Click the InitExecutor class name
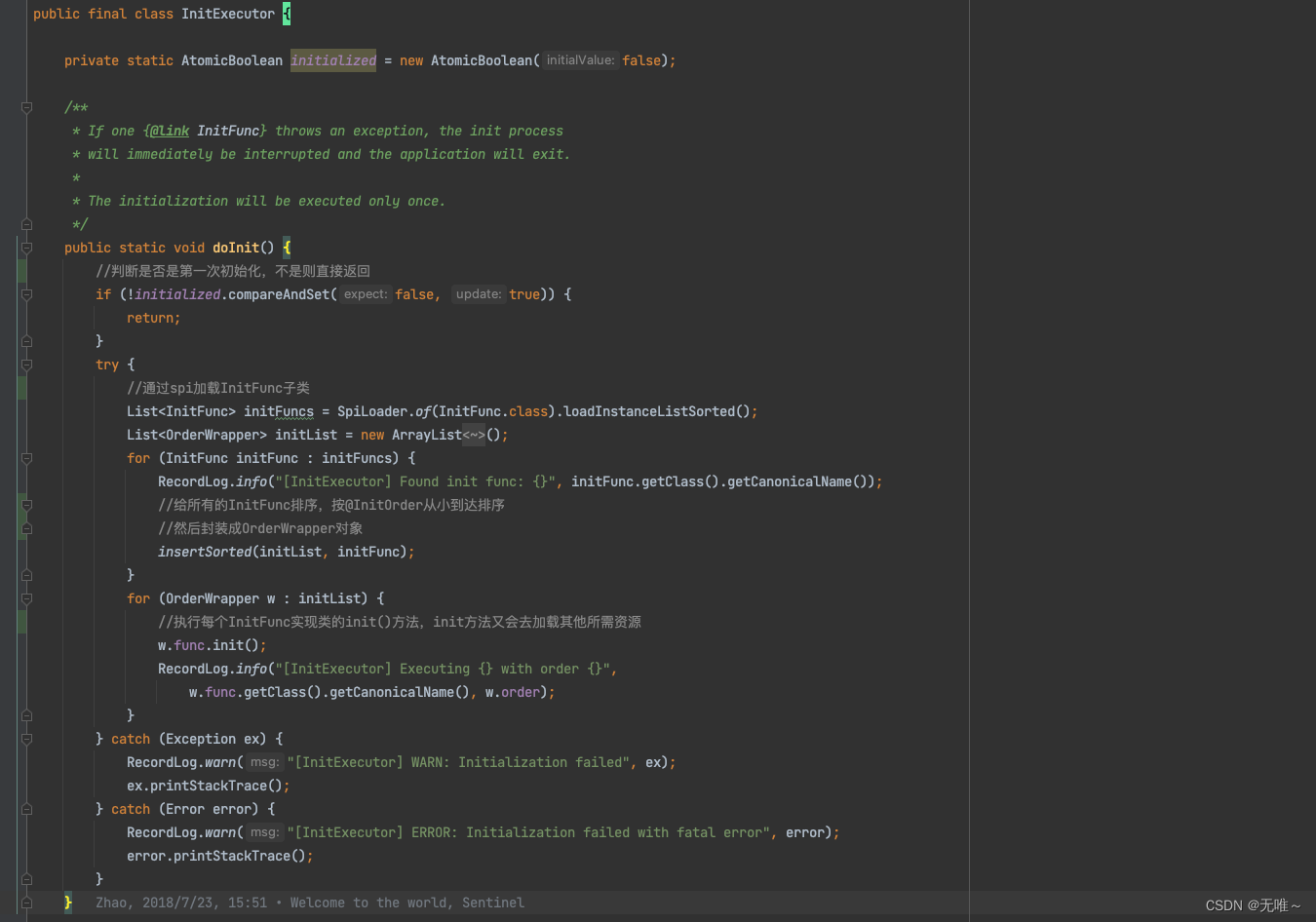The height and width of the screenshot is (922, 1316). [228, 14]
